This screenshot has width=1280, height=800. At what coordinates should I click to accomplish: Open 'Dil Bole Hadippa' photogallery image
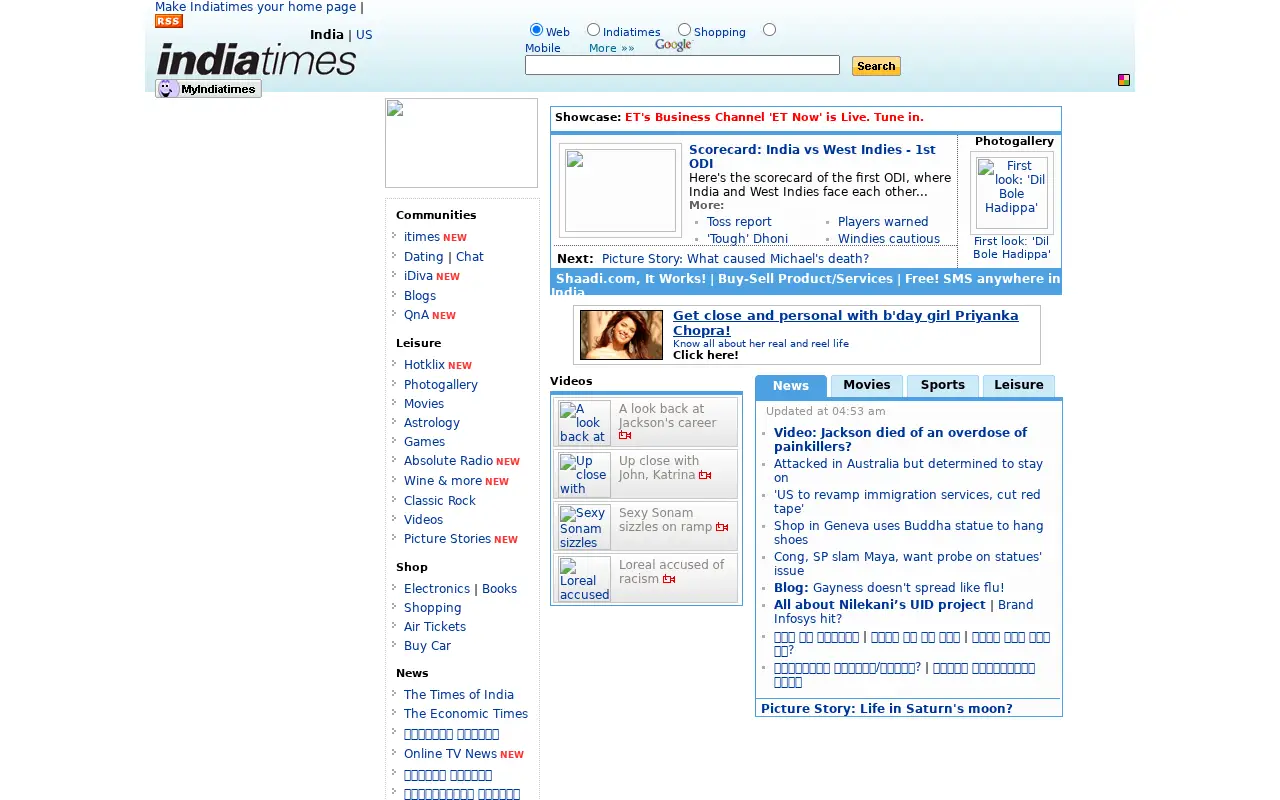point(1012,193)
